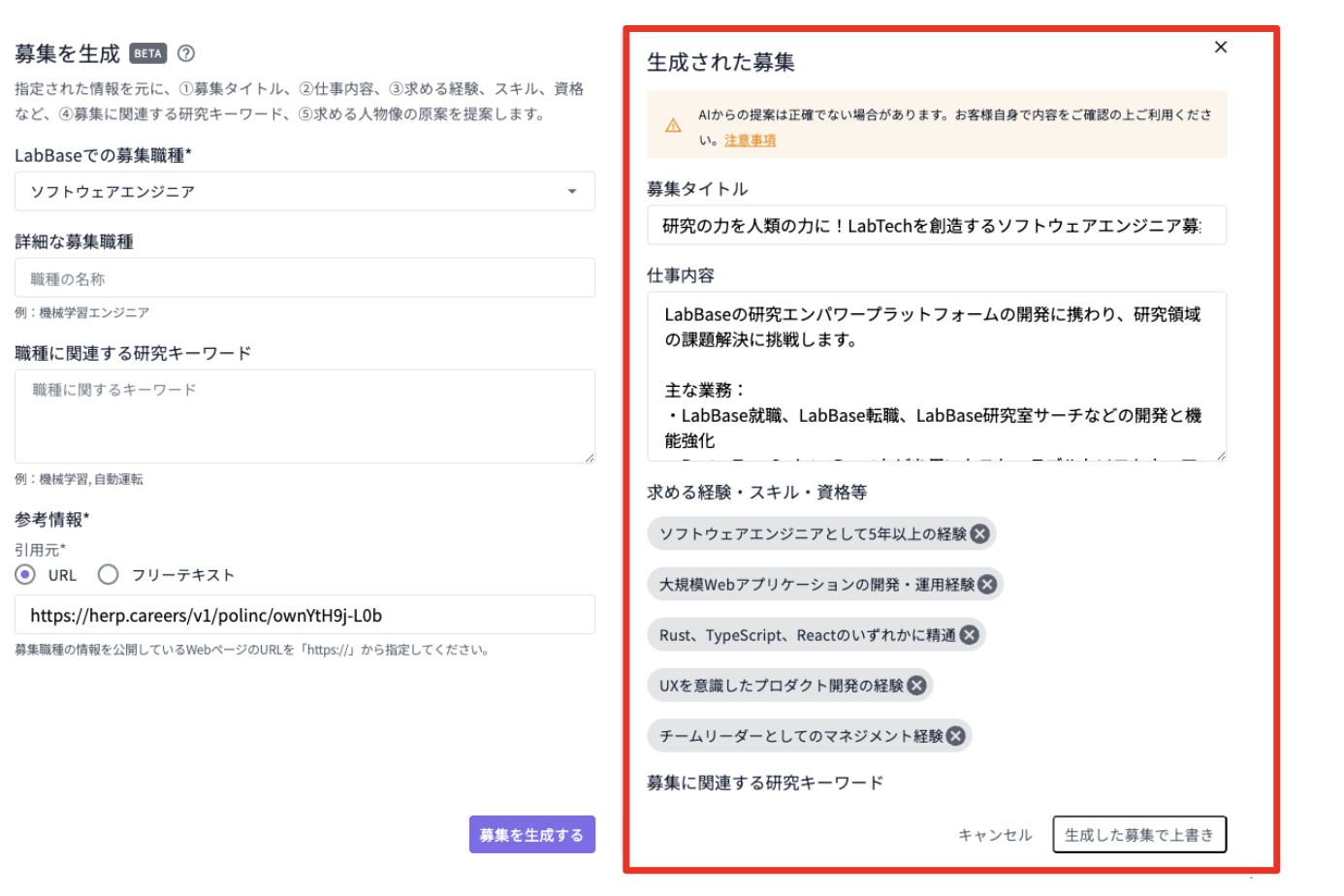Click the 募集を生成する button
The width and height of the screenshot is (1344, 896).
click(x=532, y=834)
